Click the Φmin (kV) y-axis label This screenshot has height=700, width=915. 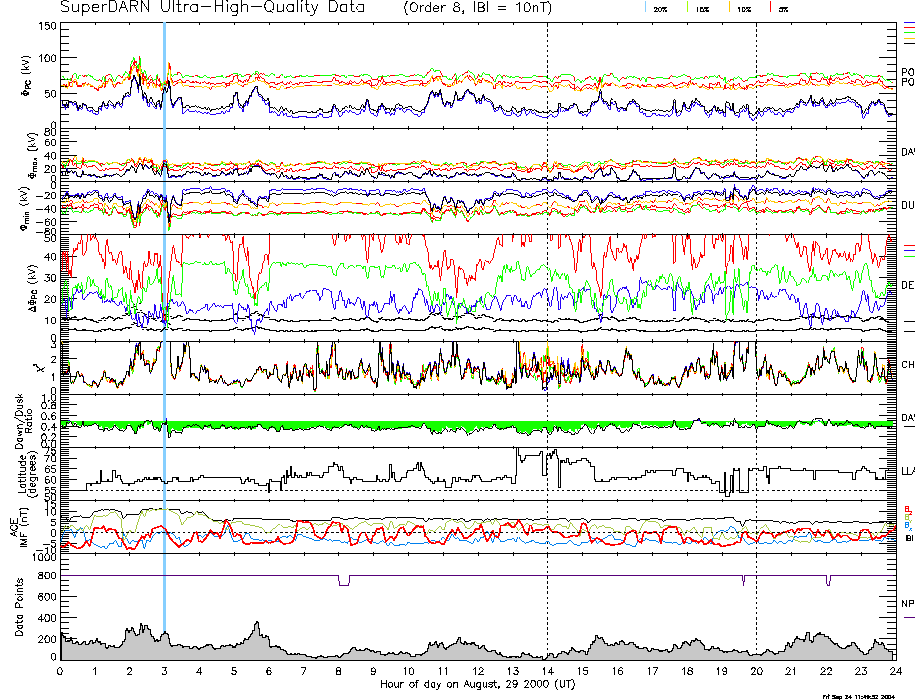(26, 208)
